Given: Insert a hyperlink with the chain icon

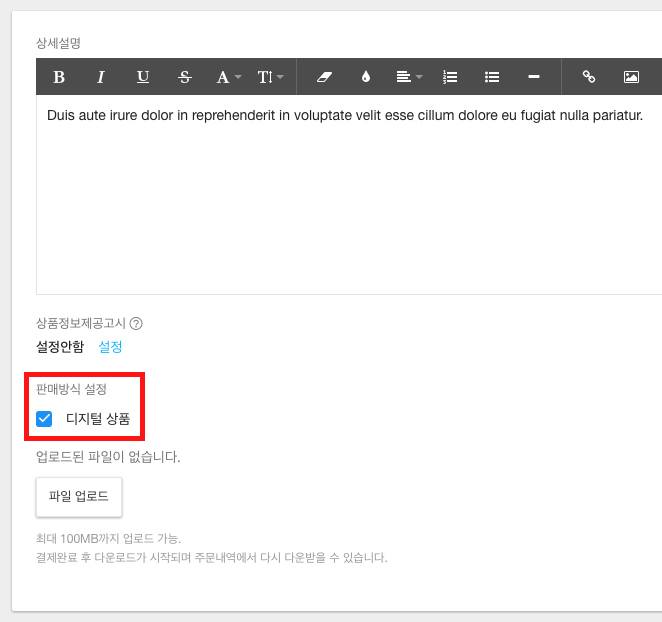Looking at the screenshot, I should pos(589,77).
